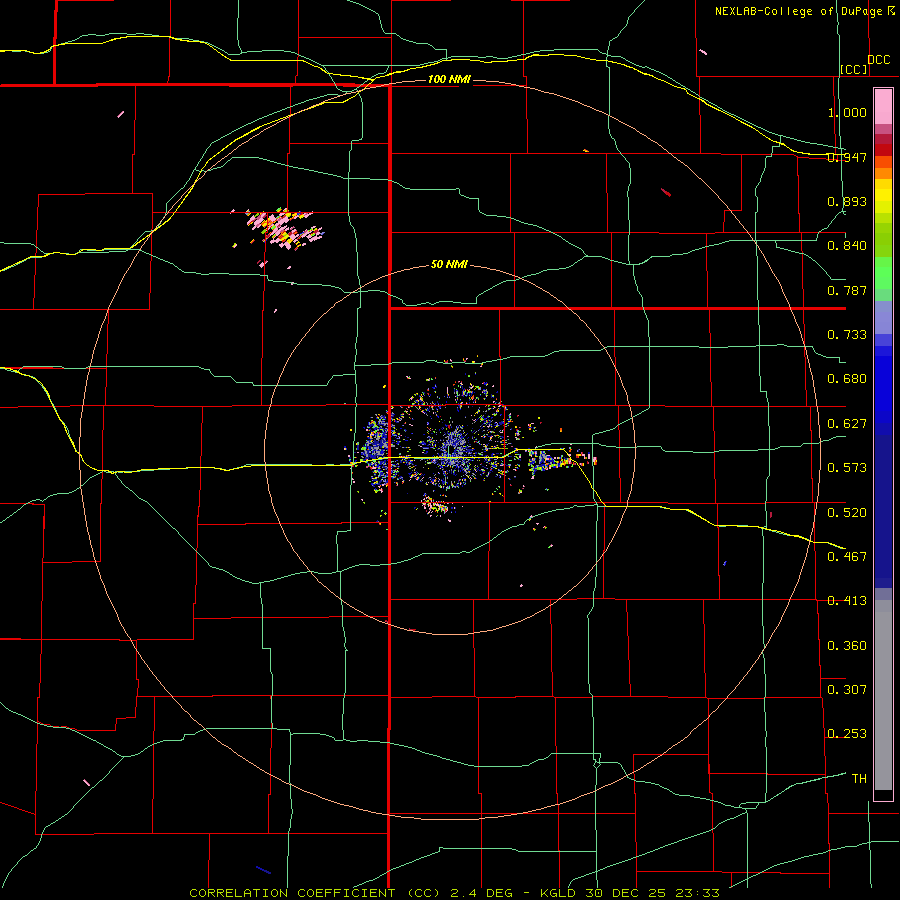This screenshot has height=900, width=900.
Task: Pick the red segment of the color bar
Action: pyautogui.click(x=883, y=150)
